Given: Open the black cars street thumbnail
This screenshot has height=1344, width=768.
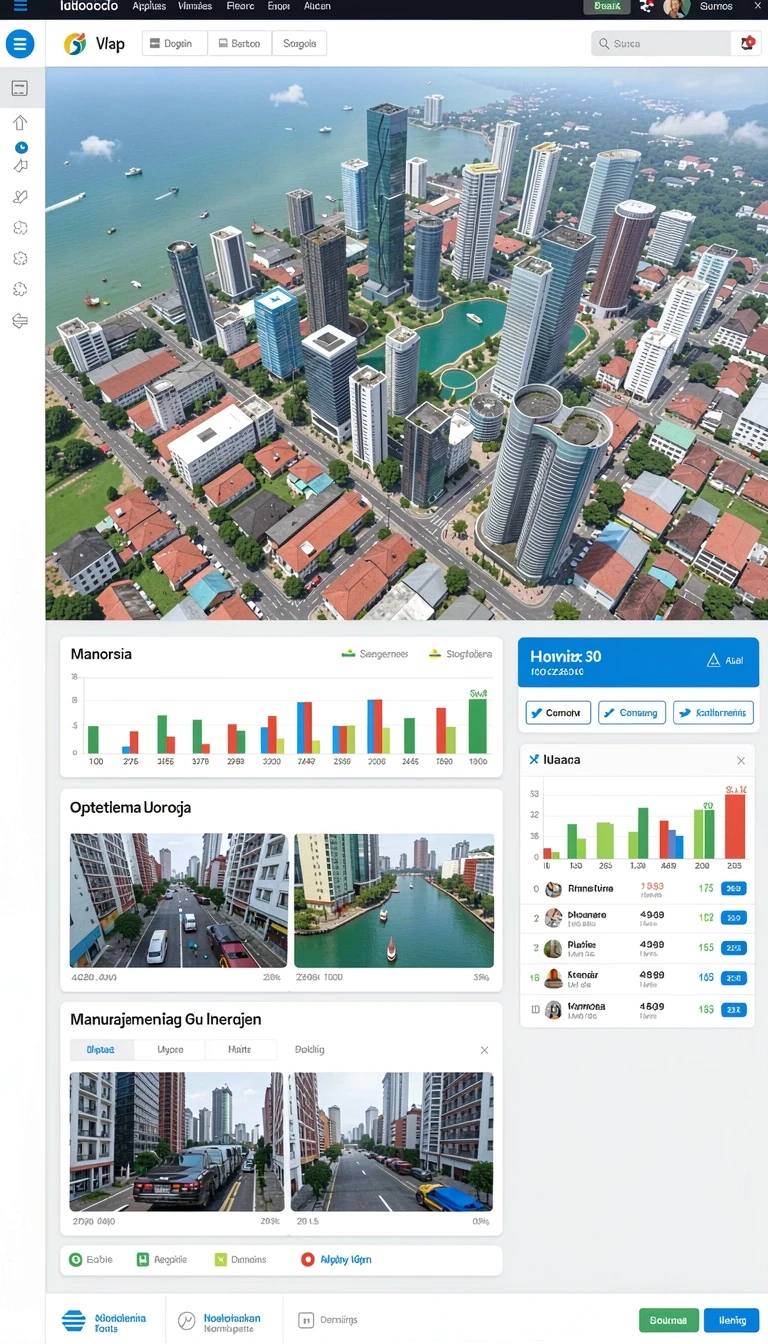Looking at the screenshot, I should click(177, 1142).
